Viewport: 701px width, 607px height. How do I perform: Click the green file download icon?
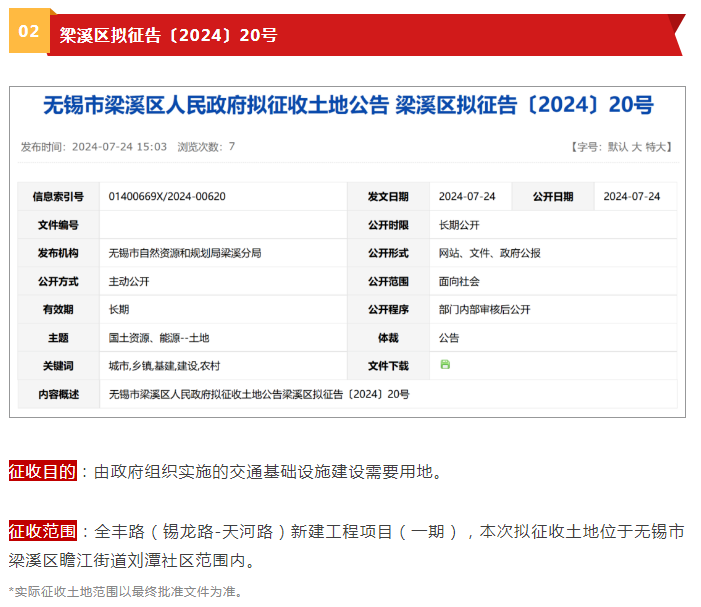tap(445, 364)
